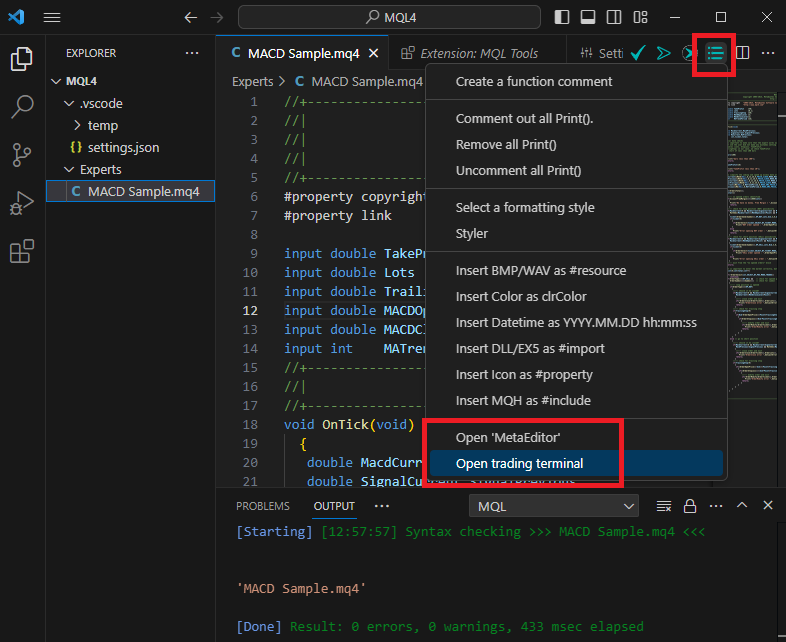The height and width of the screenshot is (642, 786).
Task: Click 'MACD Sample.mq4' in output log
Action: coord(301,588)
